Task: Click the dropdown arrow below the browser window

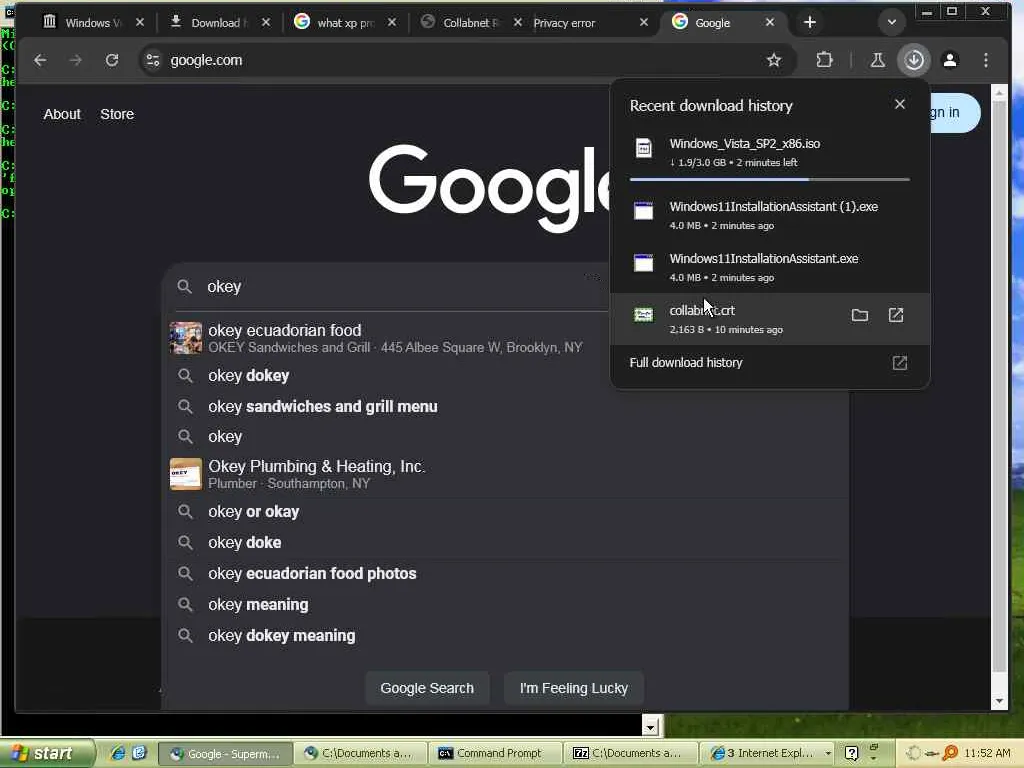Action: pos(650,726)
